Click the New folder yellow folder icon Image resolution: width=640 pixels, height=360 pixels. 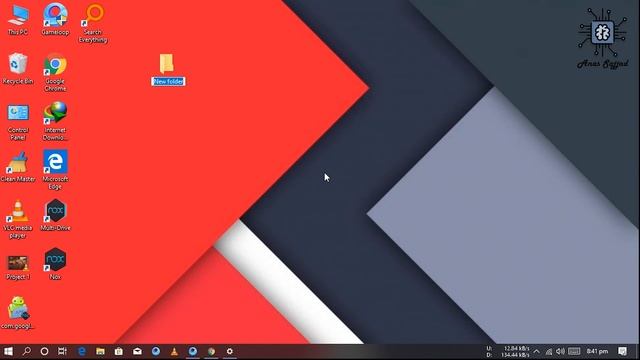167,63
